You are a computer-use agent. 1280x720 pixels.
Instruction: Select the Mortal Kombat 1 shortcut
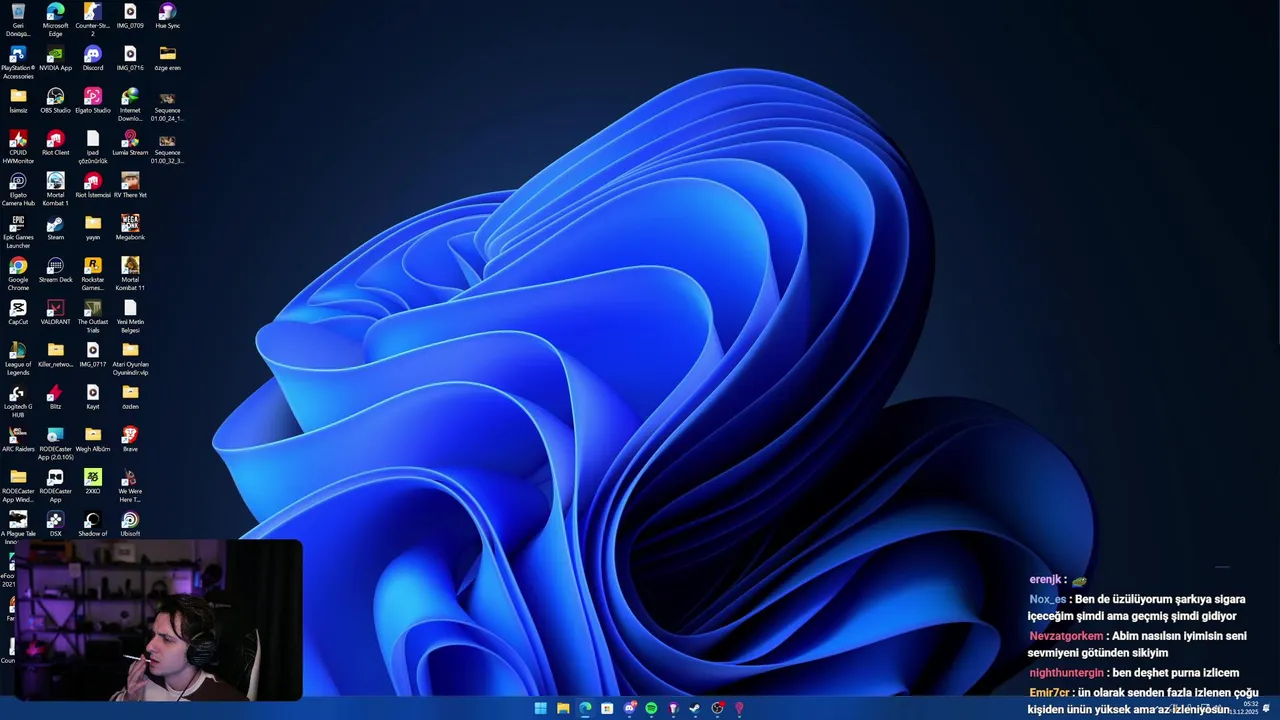point(55,189)
